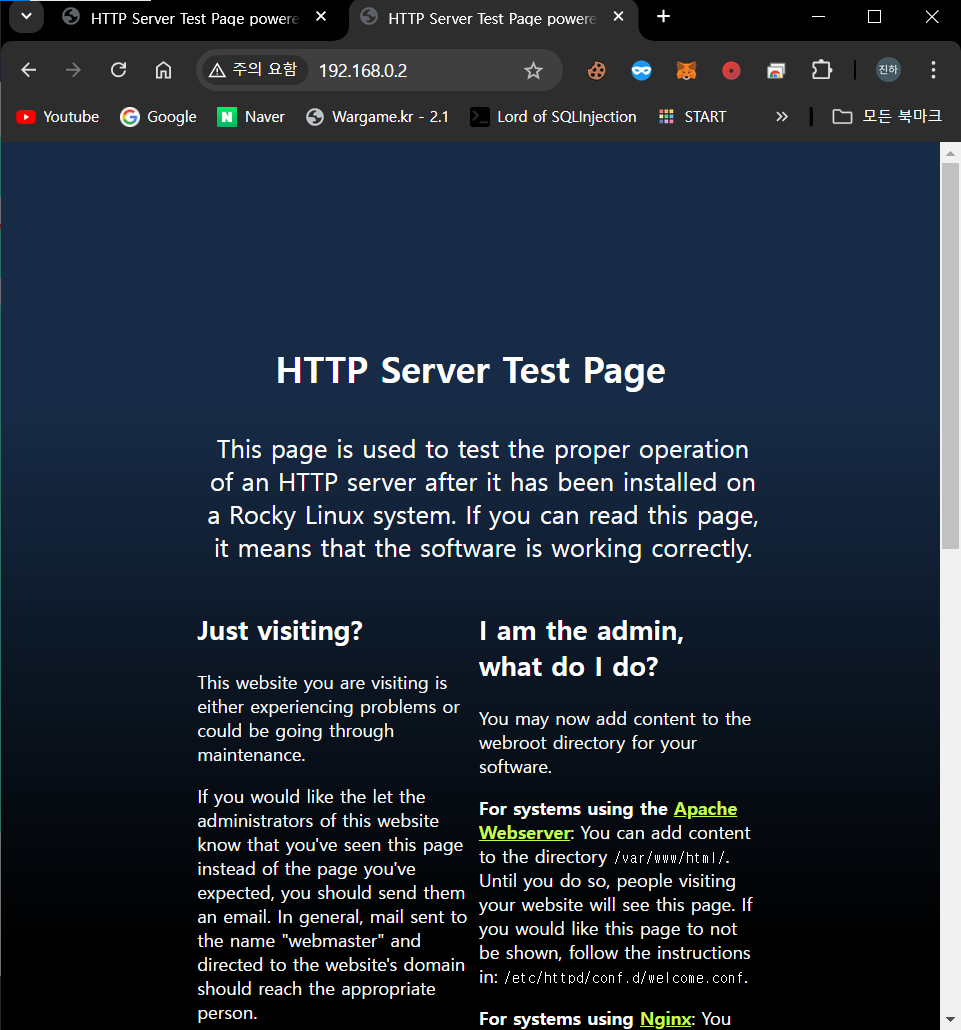This screenshot has width=961, height=1030.
Task: Click the scrollbar up arrow
Action: pyautogui.click(x=950, y=152)
